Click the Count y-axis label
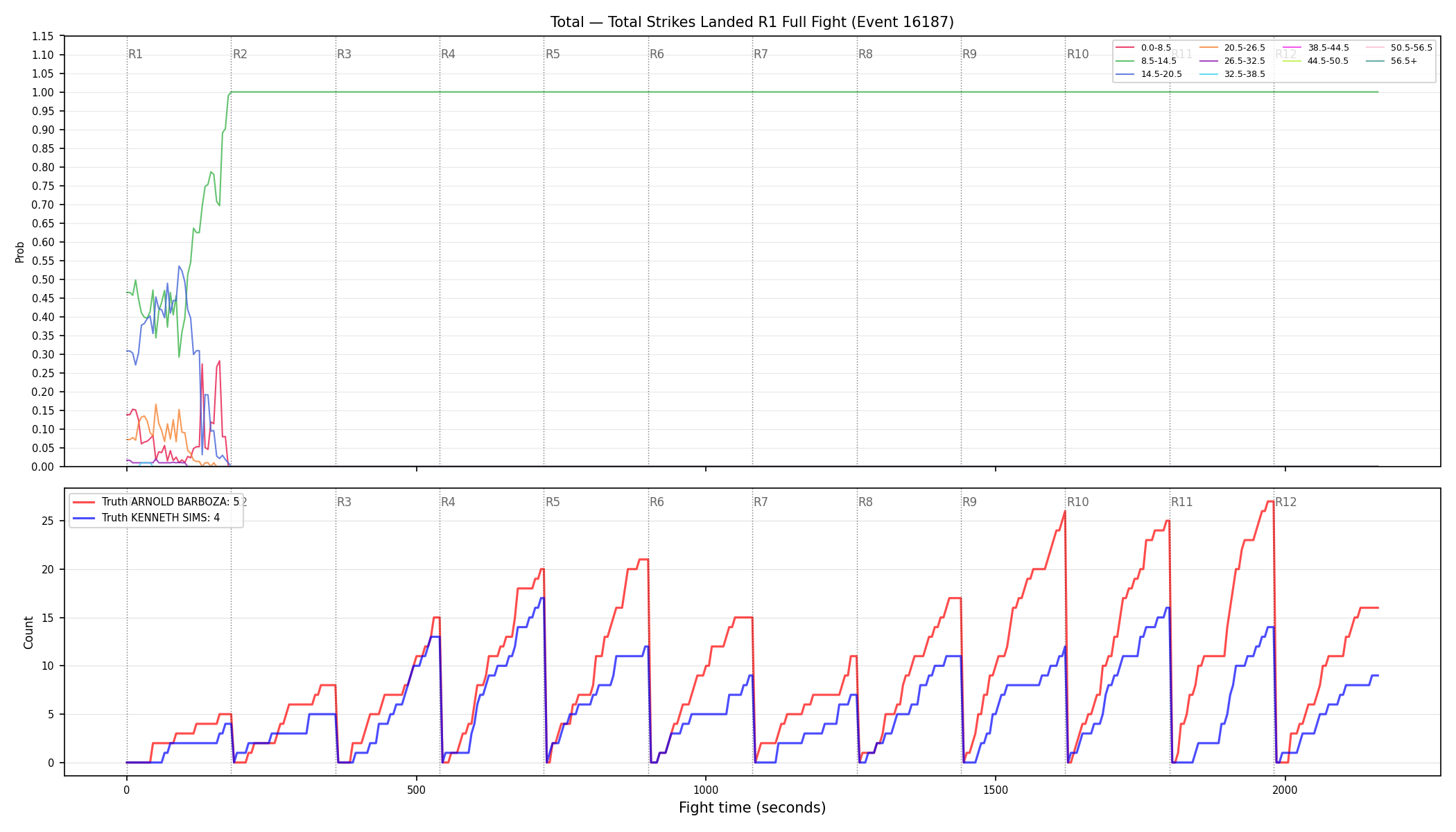The image size is (1456, 832). (x=28, y=632)
